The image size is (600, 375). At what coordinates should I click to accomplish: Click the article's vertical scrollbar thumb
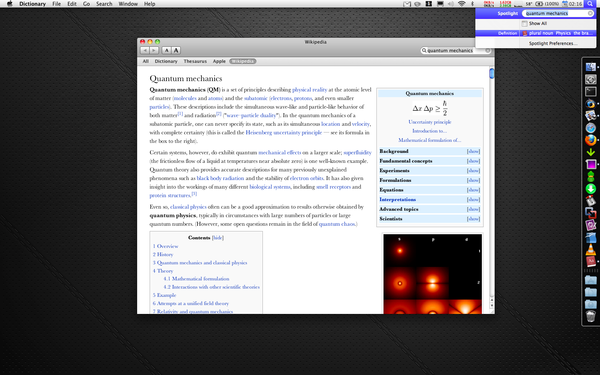[491, 73]
